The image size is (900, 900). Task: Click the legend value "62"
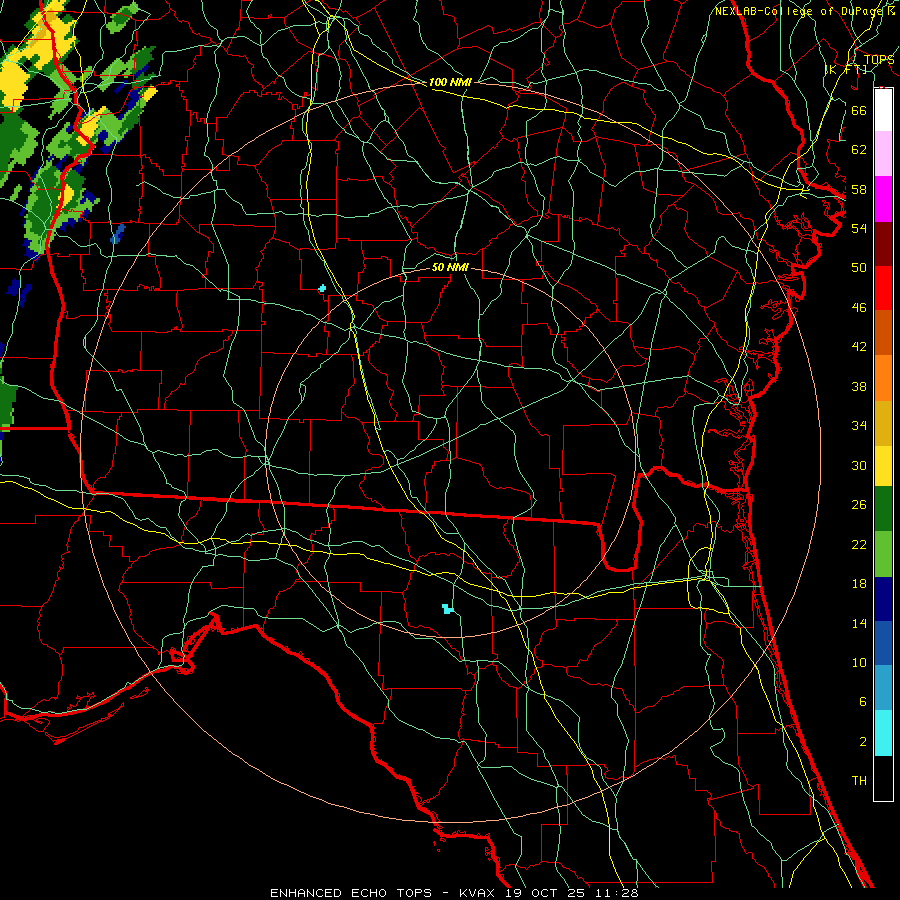tap(859, 150)
